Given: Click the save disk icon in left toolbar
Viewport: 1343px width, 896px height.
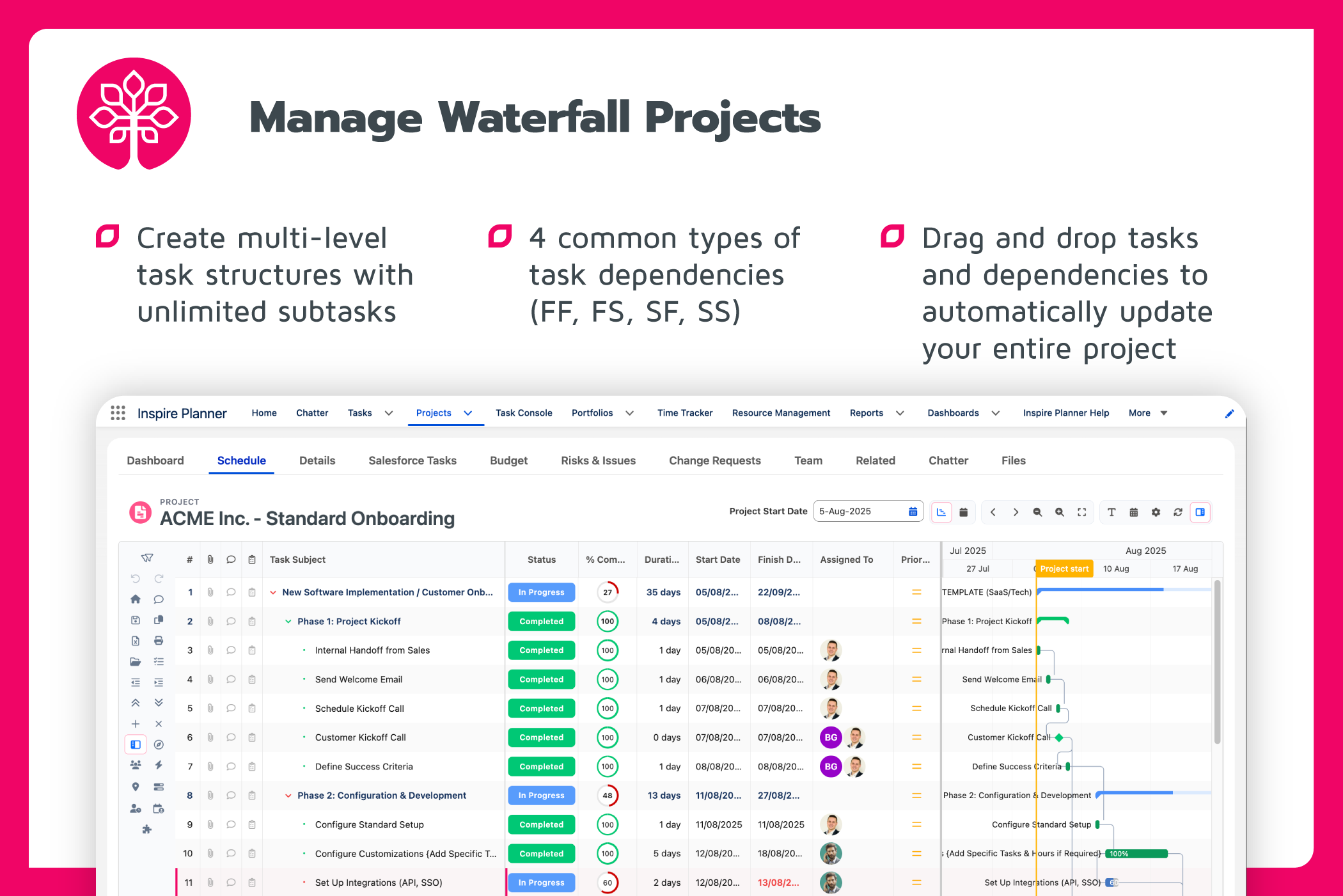Looking at the screenshot, I should click(x=136, y=620).
